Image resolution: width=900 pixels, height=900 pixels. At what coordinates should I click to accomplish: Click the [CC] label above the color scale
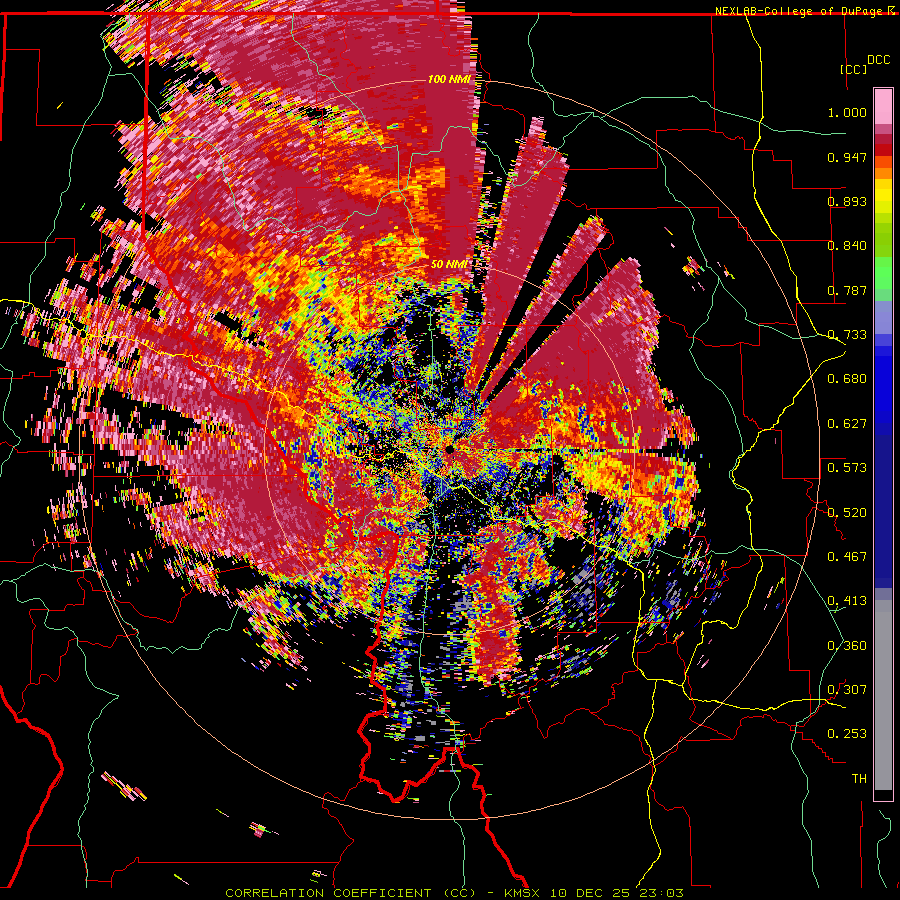tap(854, 69)
